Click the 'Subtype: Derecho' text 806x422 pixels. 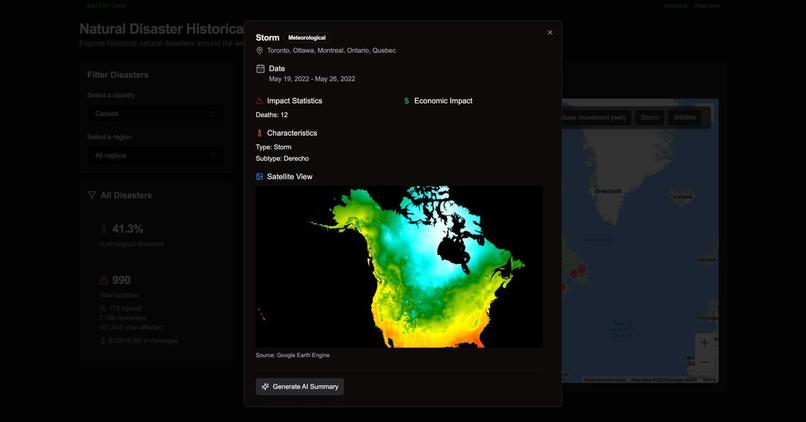pyautogui.click(x=282, y=158)
